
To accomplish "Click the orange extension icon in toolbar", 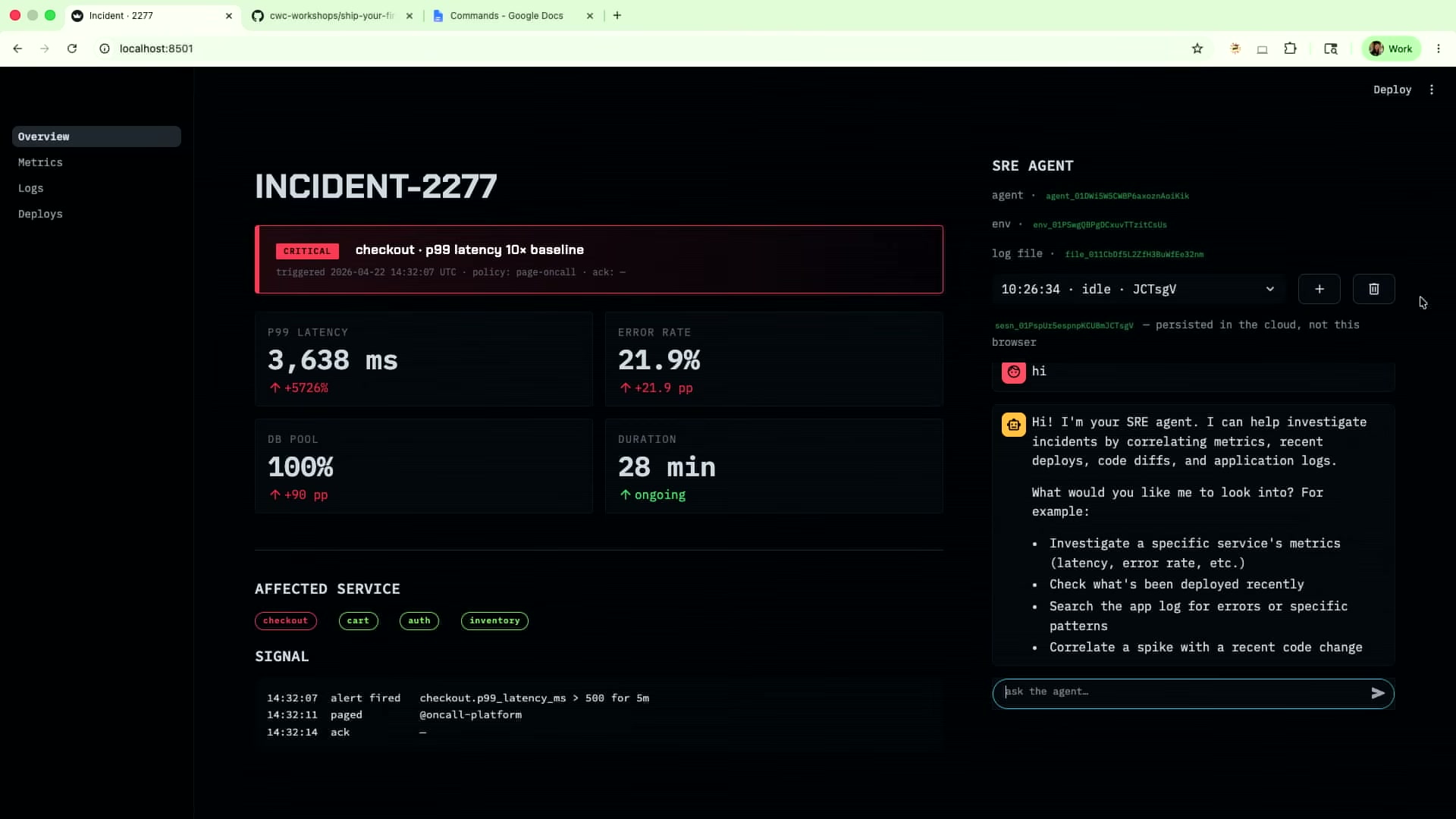I will click(1235, 49).
